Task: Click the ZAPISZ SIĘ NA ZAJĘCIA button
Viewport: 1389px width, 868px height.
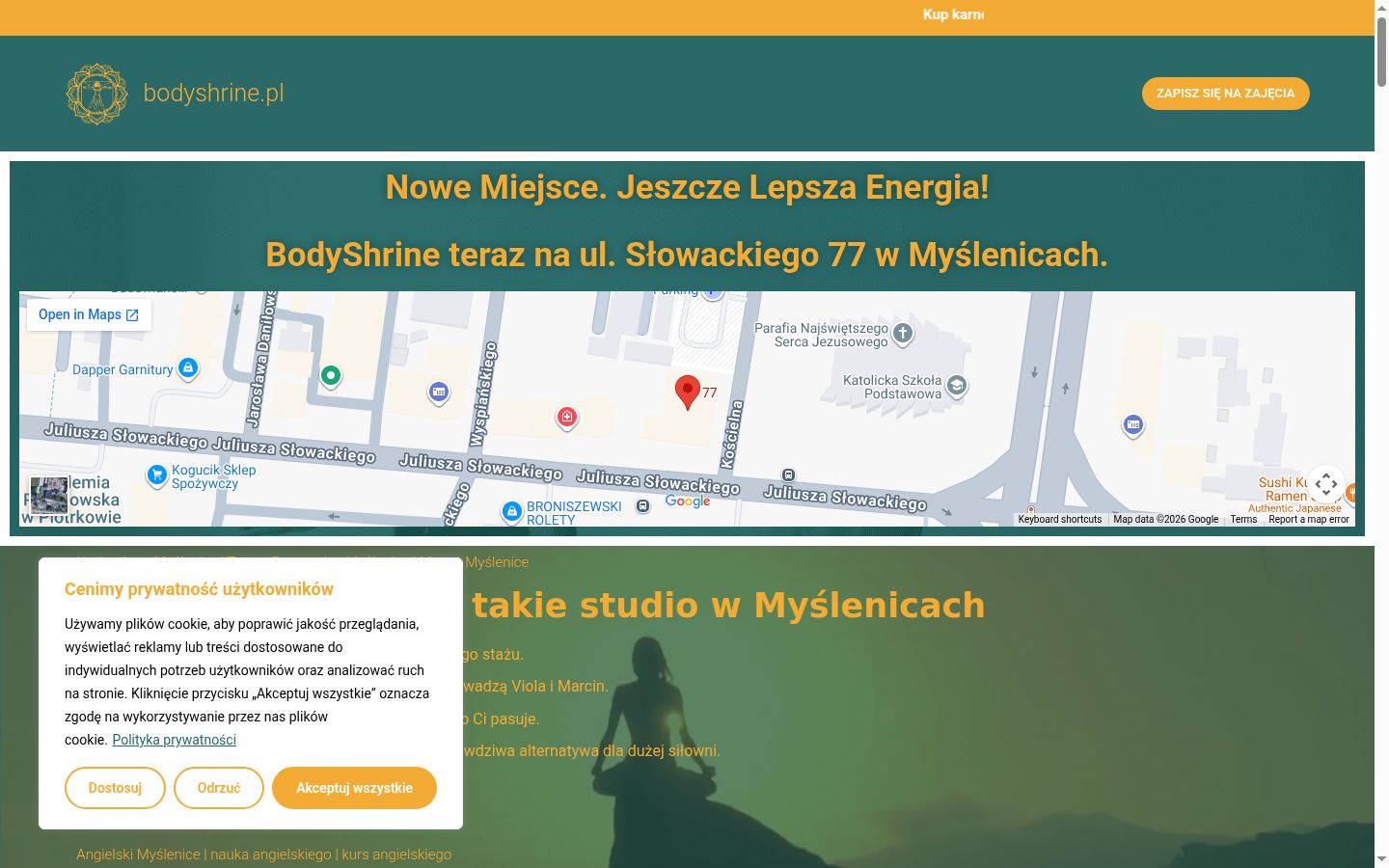Action: click(1225, 94)
